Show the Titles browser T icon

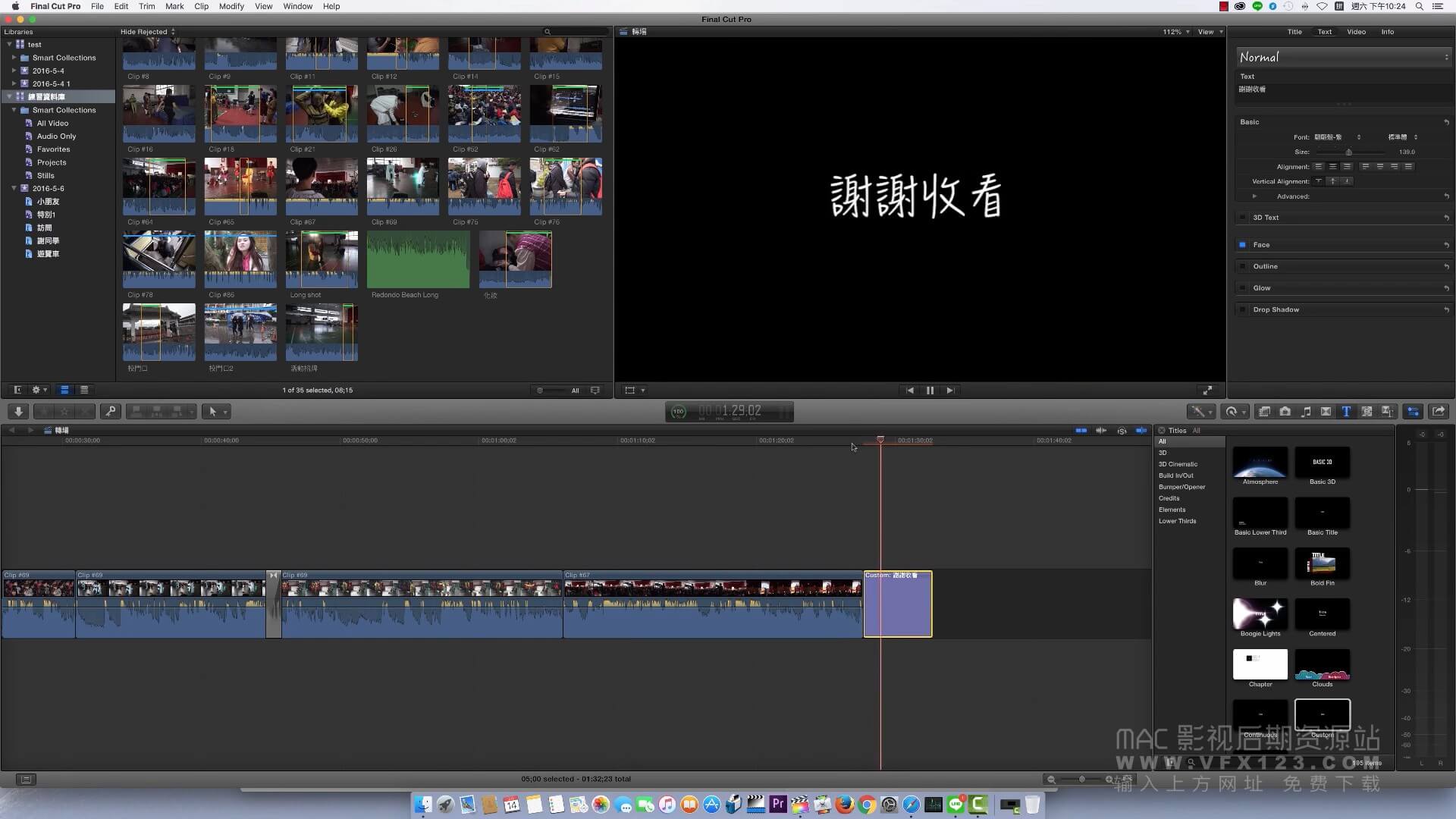point(1346,411)
